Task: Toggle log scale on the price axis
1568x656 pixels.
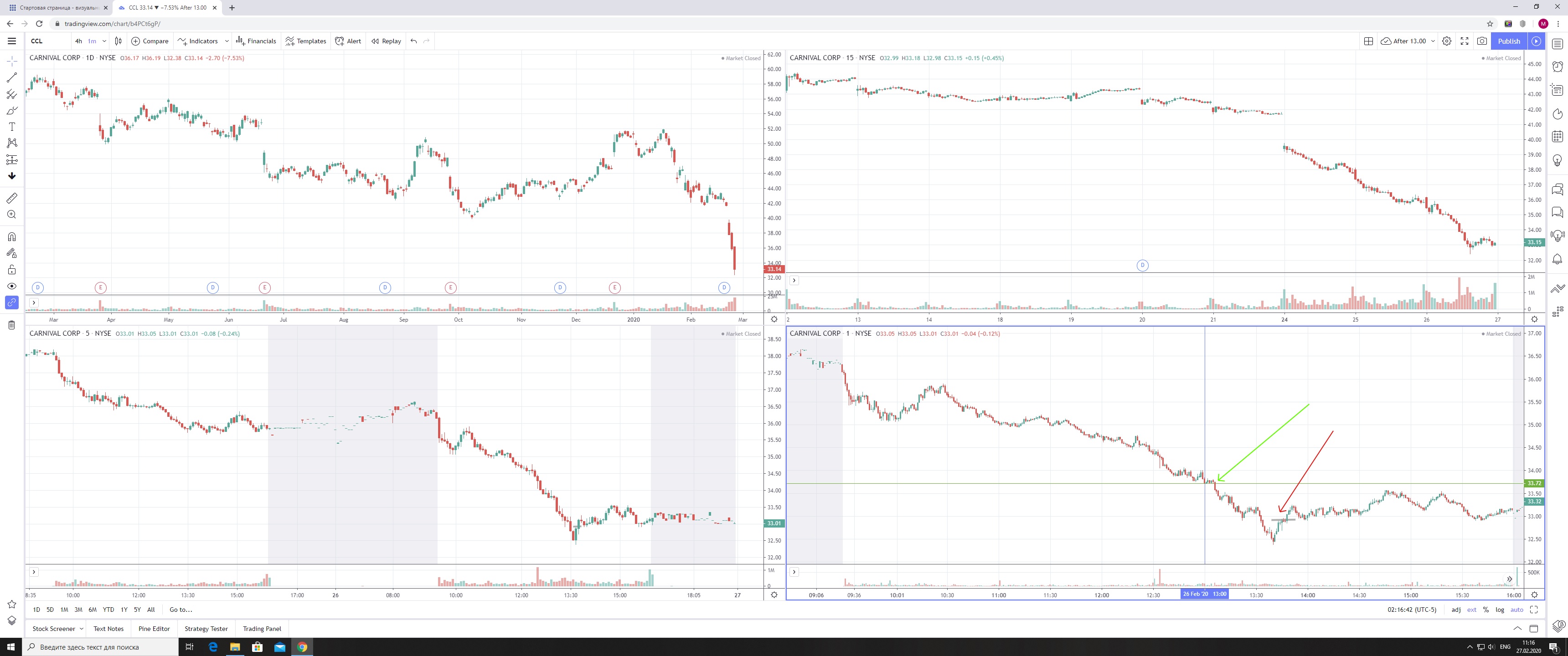Action: (x=1499, y=610)
